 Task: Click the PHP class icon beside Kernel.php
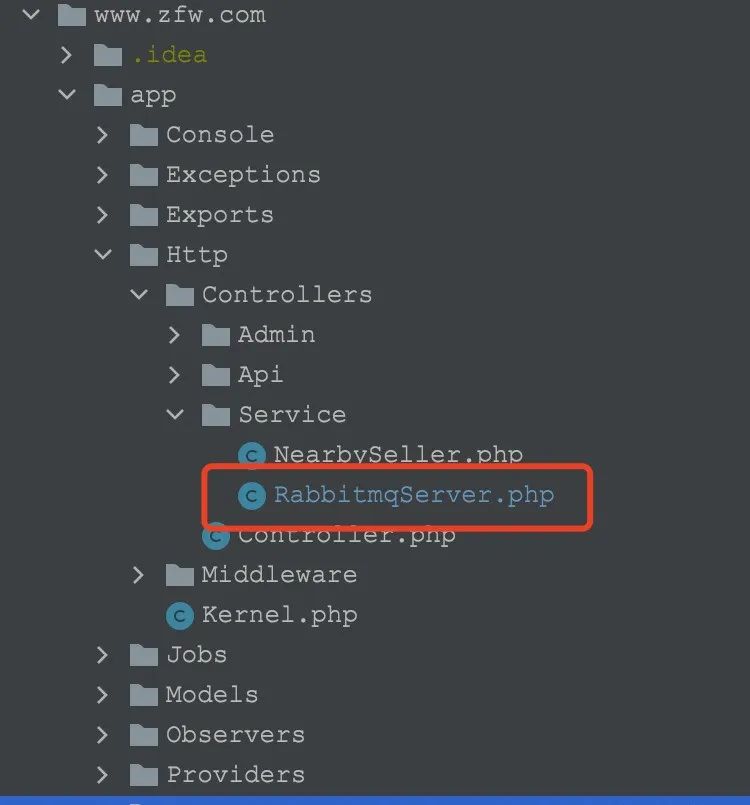click(179, 615)
